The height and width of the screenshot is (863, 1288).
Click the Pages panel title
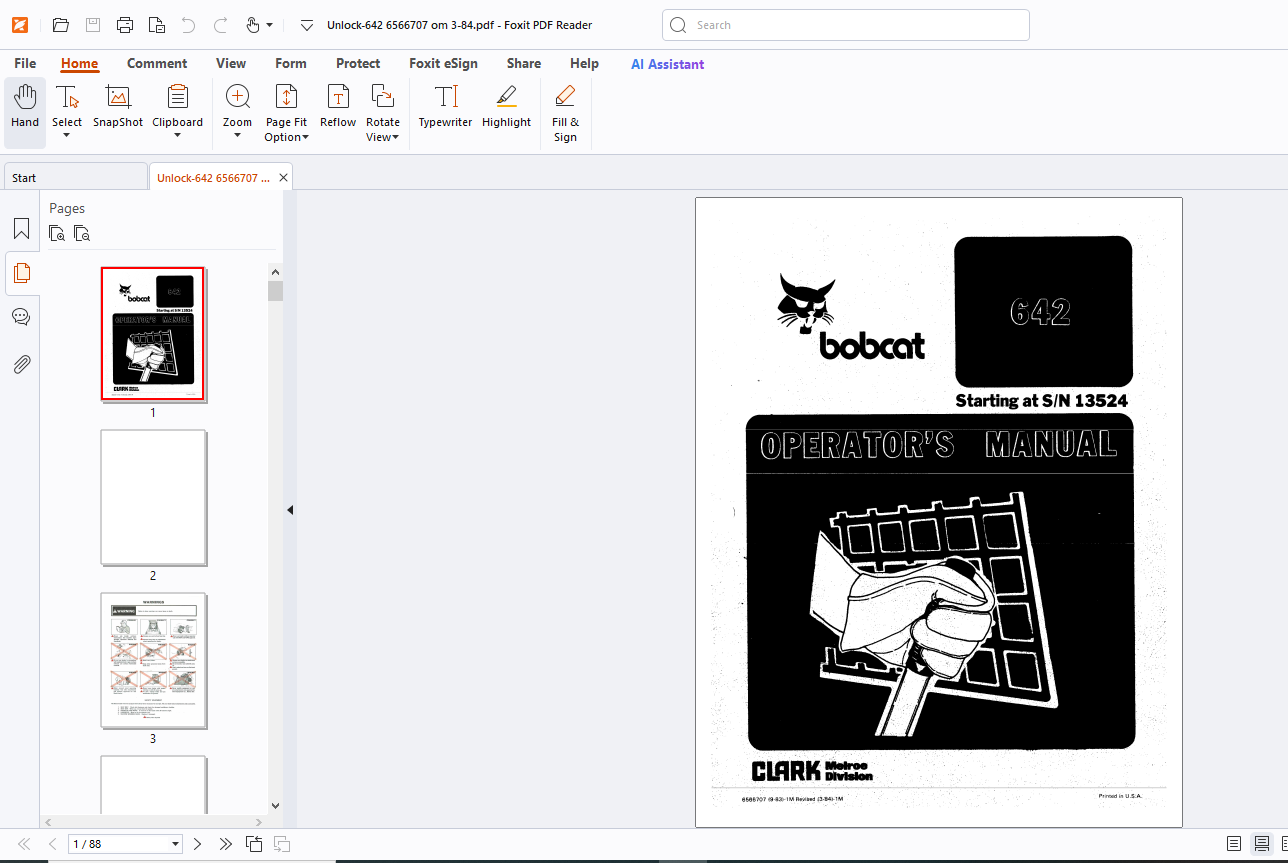(x=67, y=208)
